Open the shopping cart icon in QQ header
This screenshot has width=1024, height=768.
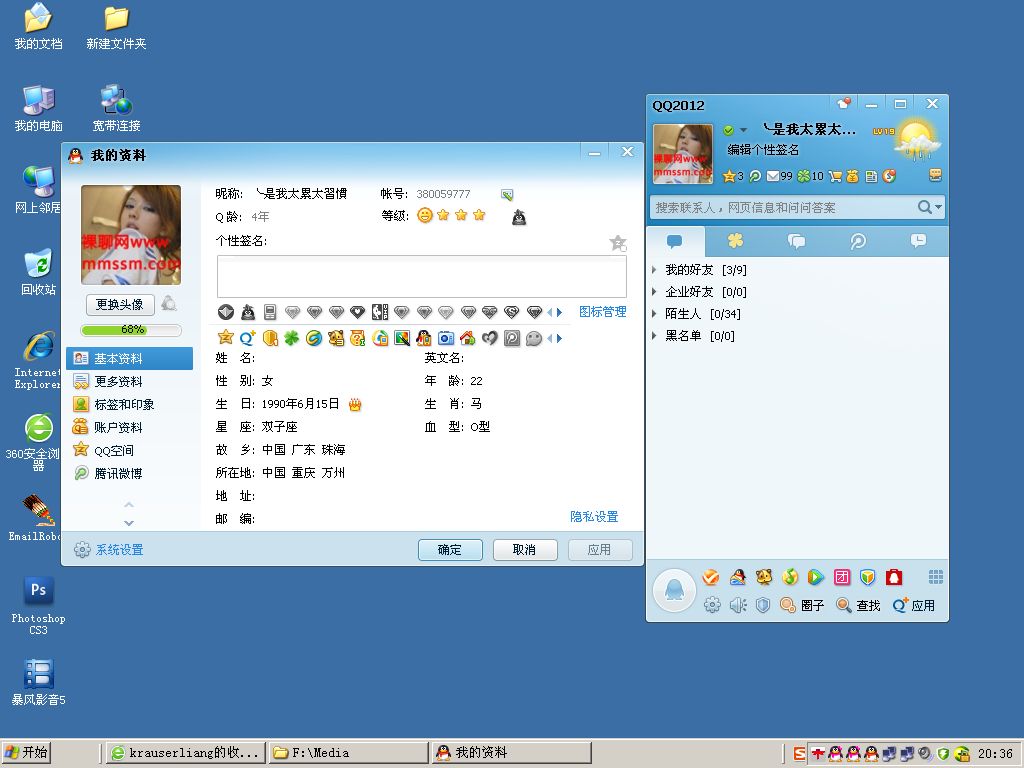point(834,176)
